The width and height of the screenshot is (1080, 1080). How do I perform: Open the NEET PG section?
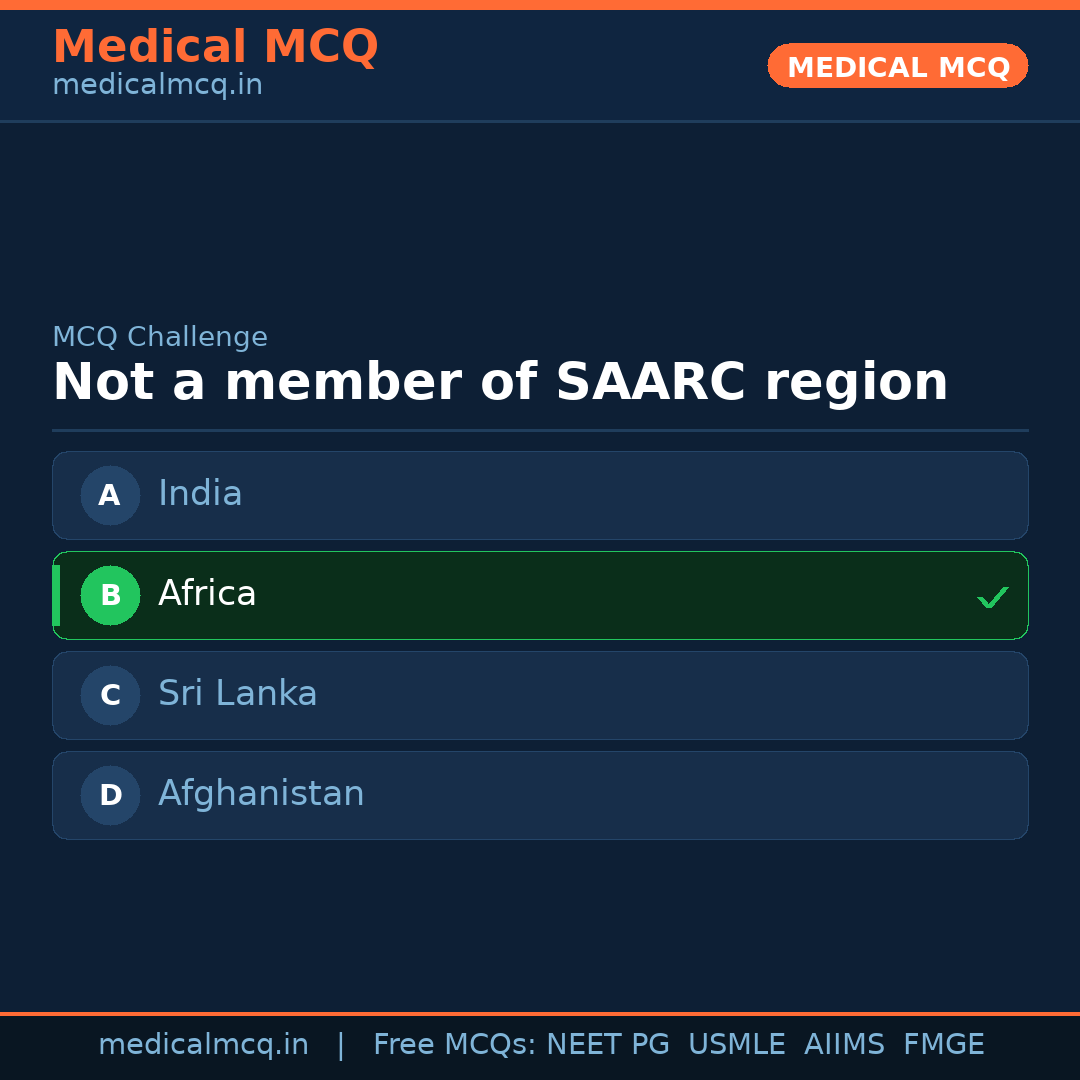click(607, 1044)
